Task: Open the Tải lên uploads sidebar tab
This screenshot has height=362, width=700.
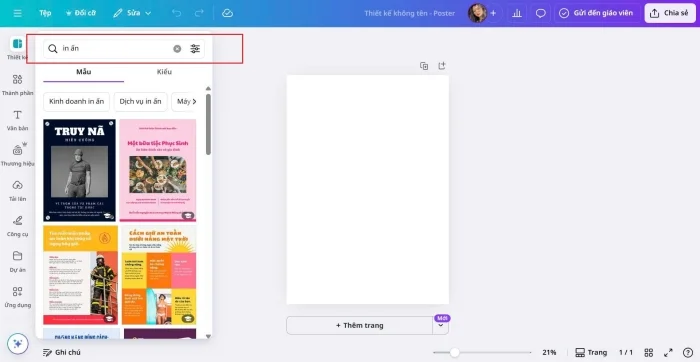Action: [x=17, y=191]
